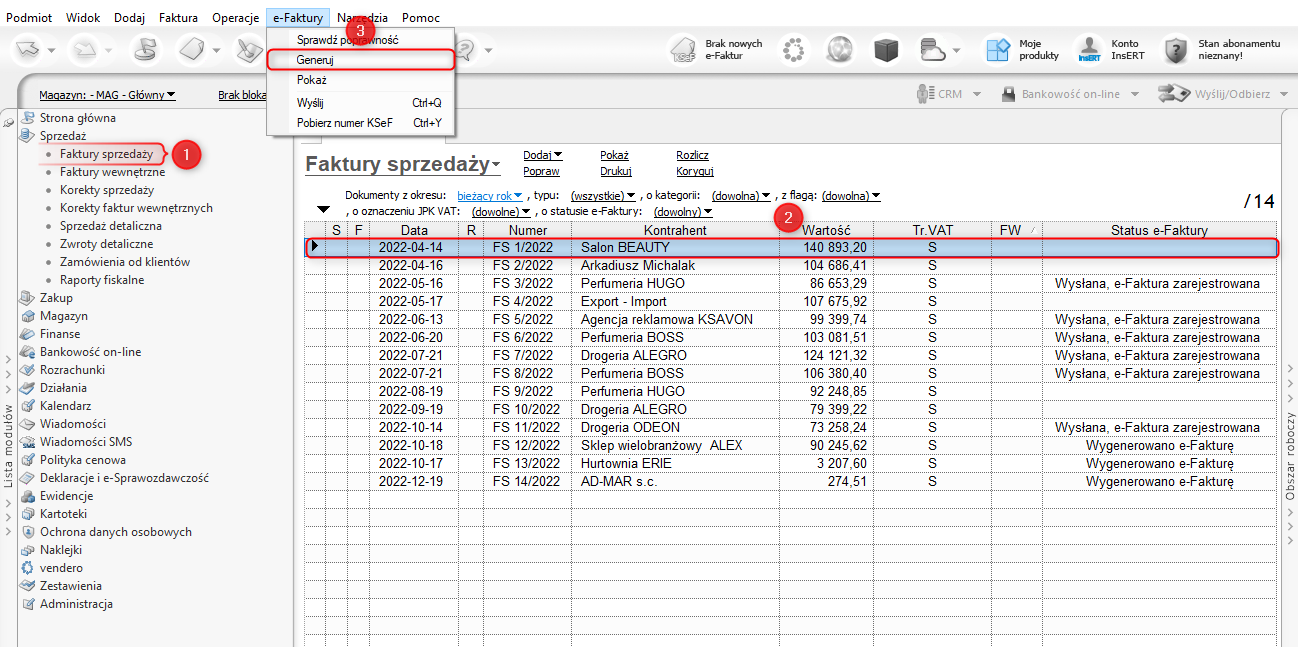Click the Bankowość on-line lock icon

1009,94
